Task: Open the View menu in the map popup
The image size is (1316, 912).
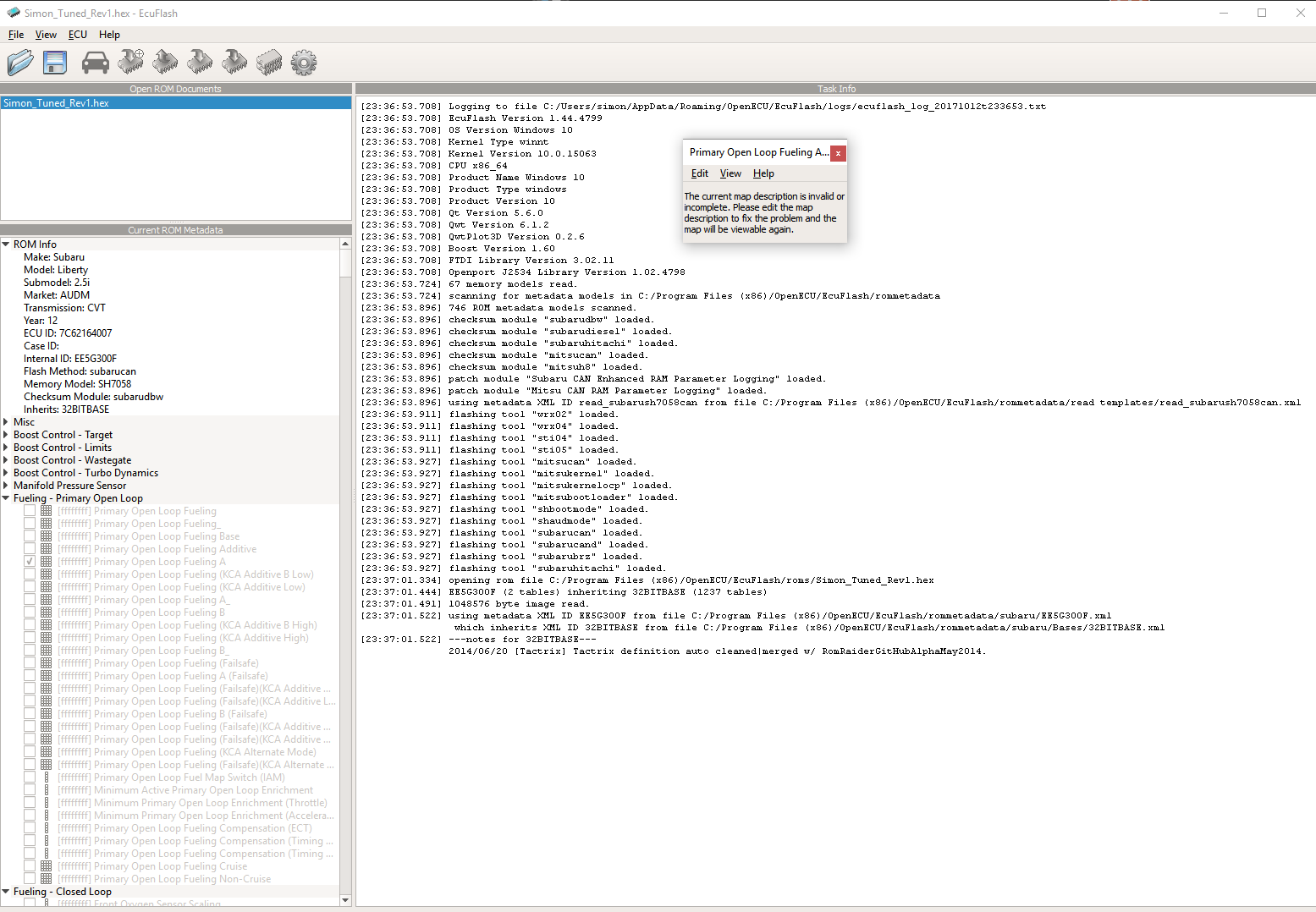Action: [730, 173]
